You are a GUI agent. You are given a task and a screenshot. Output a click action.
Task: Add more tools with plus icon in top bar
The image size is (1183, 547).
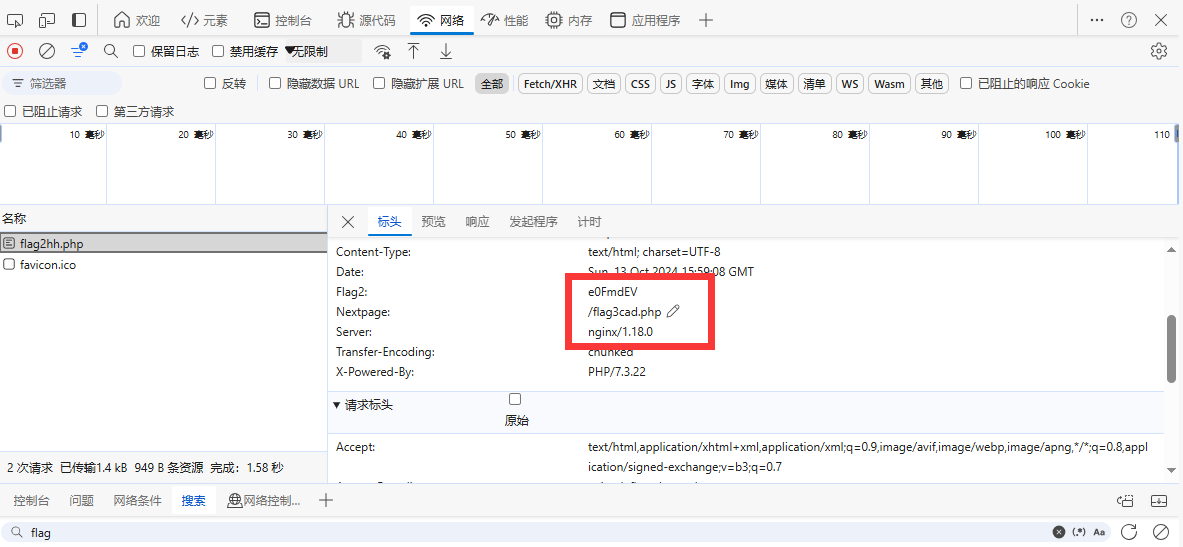tap(705, 20)
